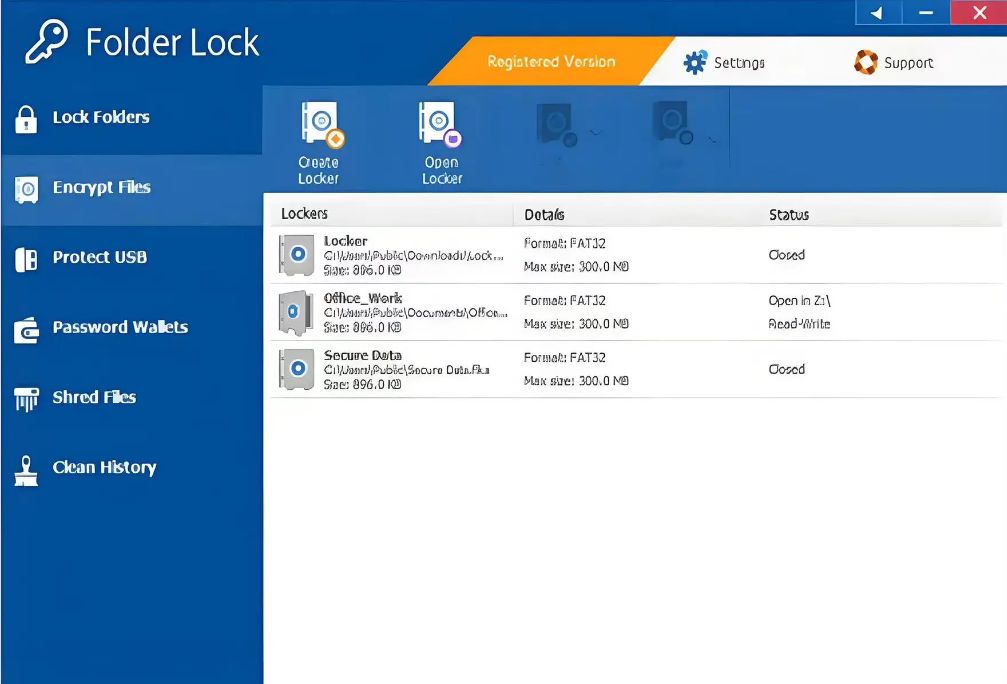Image resolution: width=1007 pixels, height=684 pixels.
Task: Select the Office_Work locker name
Action: [363, 298]
